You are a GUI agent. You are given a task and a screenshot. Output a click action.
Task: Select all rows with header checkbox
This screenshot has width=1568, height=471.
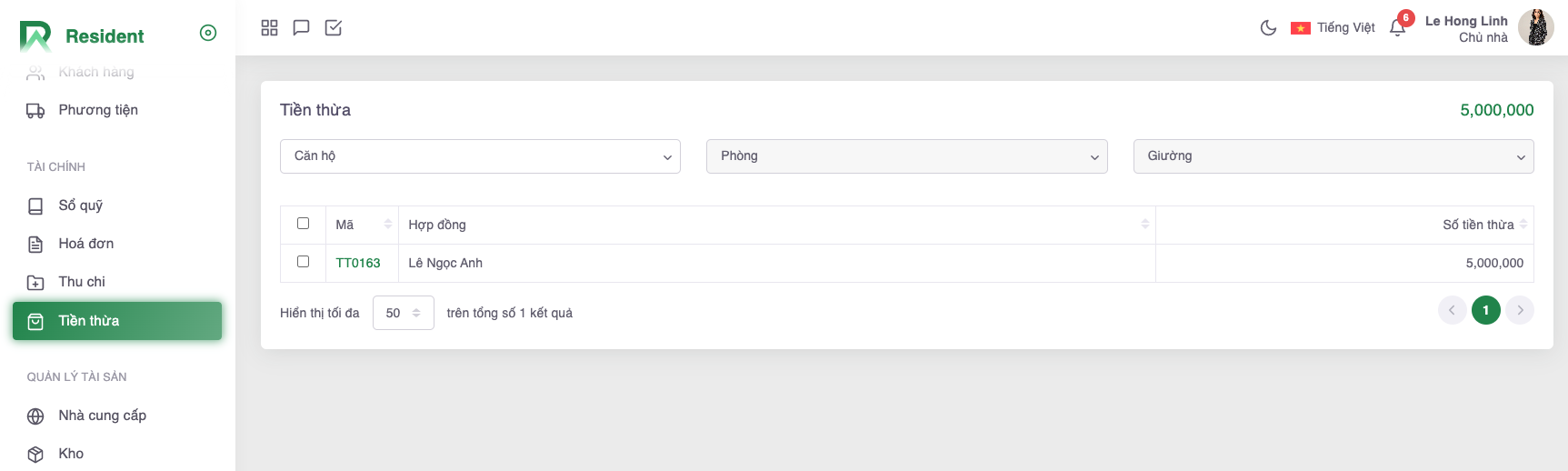point(304,224)
